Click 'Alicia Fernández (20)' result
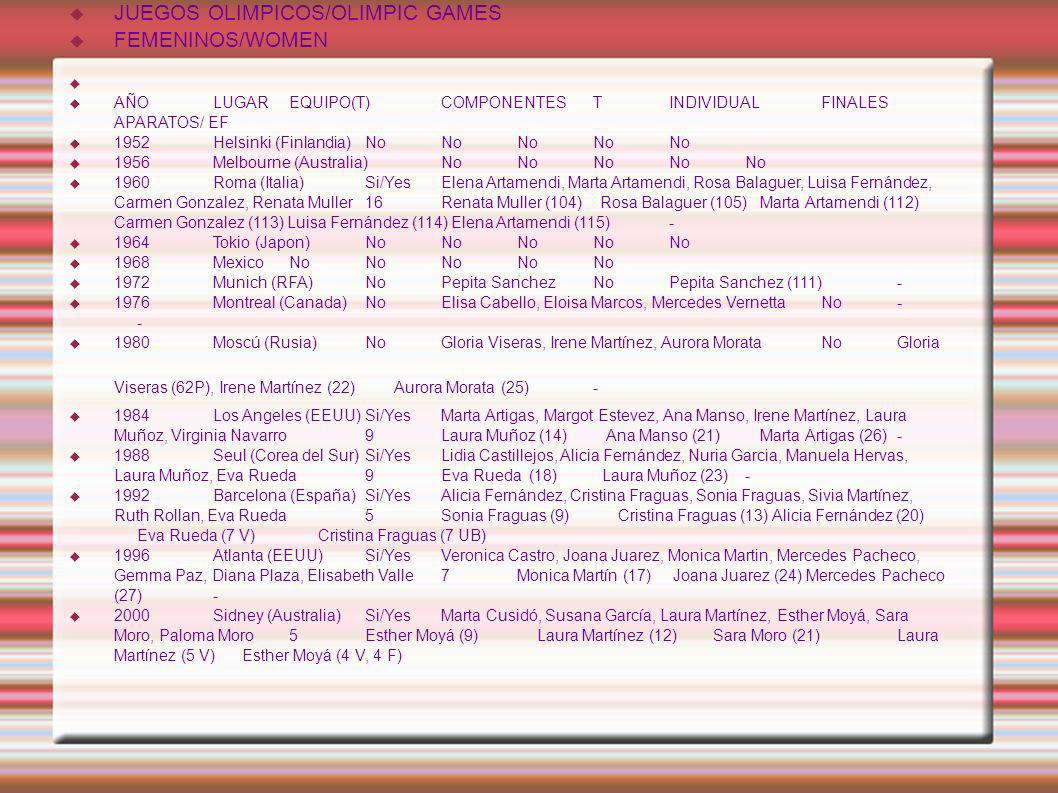This screenshot has width=1058, height=793. pyautogui.click(x=847, y=516)
